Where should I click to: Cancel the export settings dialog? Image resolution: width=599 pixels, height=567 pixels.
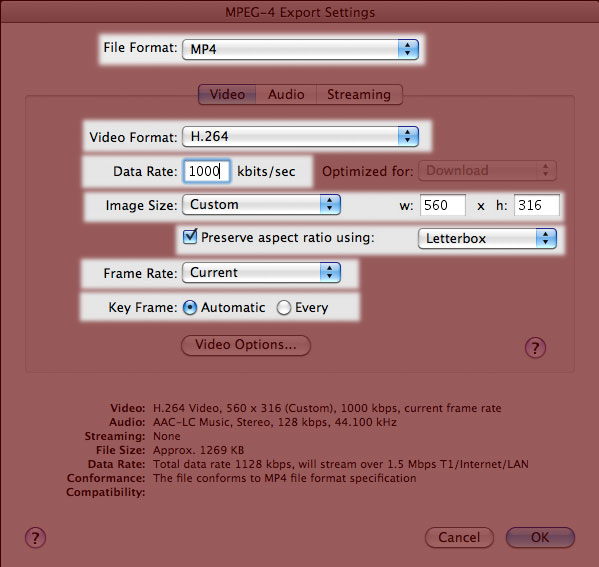click(459, 537)
